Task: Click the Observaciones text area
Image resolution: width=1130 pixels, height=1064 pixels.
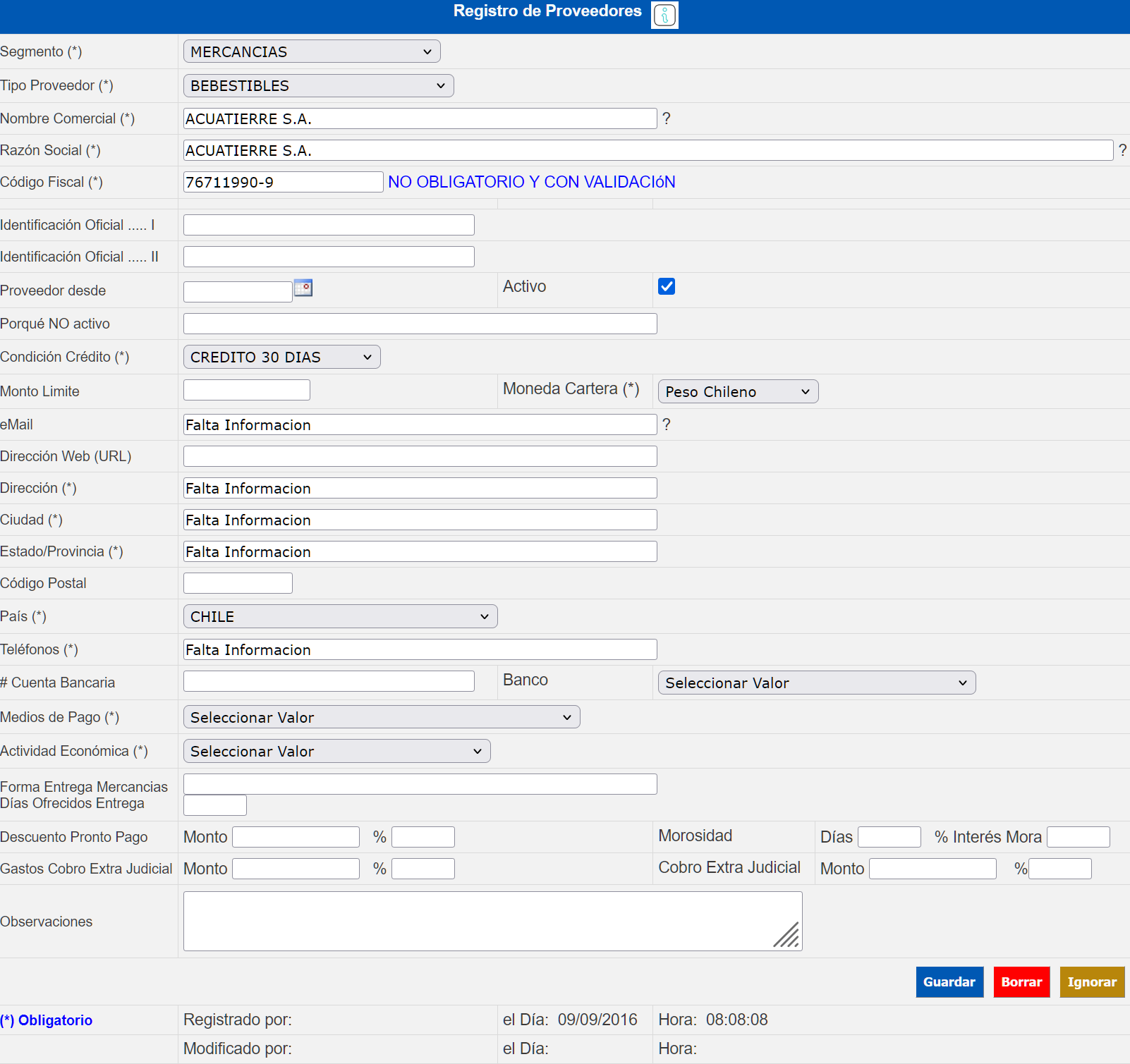Action: click(x=492, y=921)
